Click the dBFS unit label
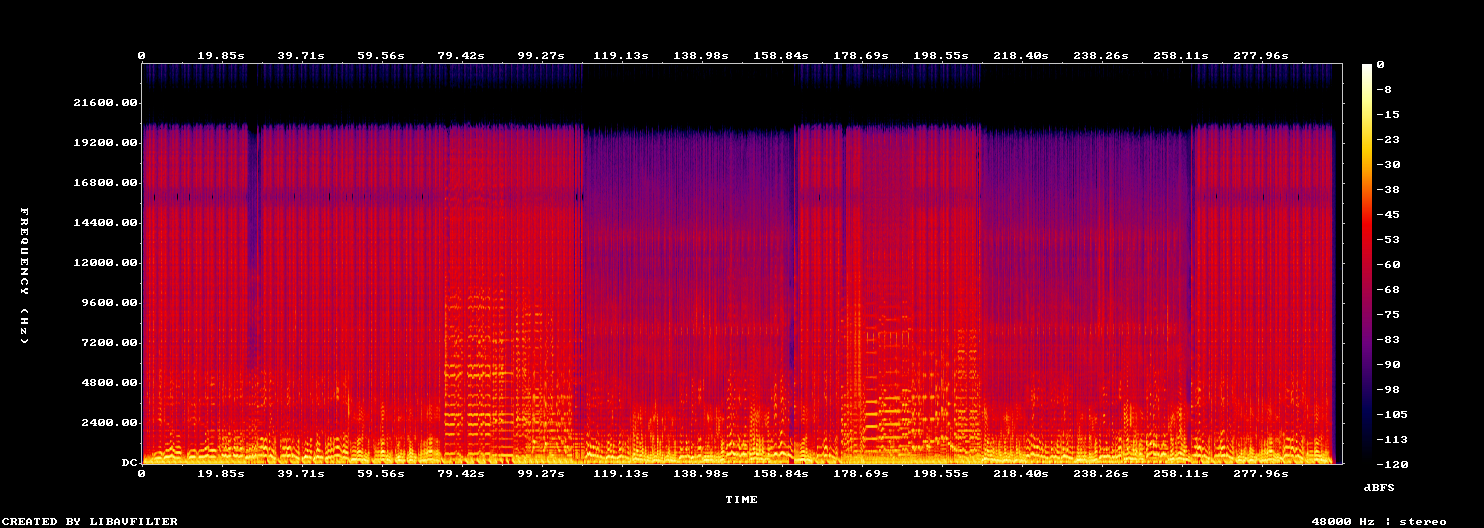This screenshot has height=528, width=1484. pos(1380,487)
